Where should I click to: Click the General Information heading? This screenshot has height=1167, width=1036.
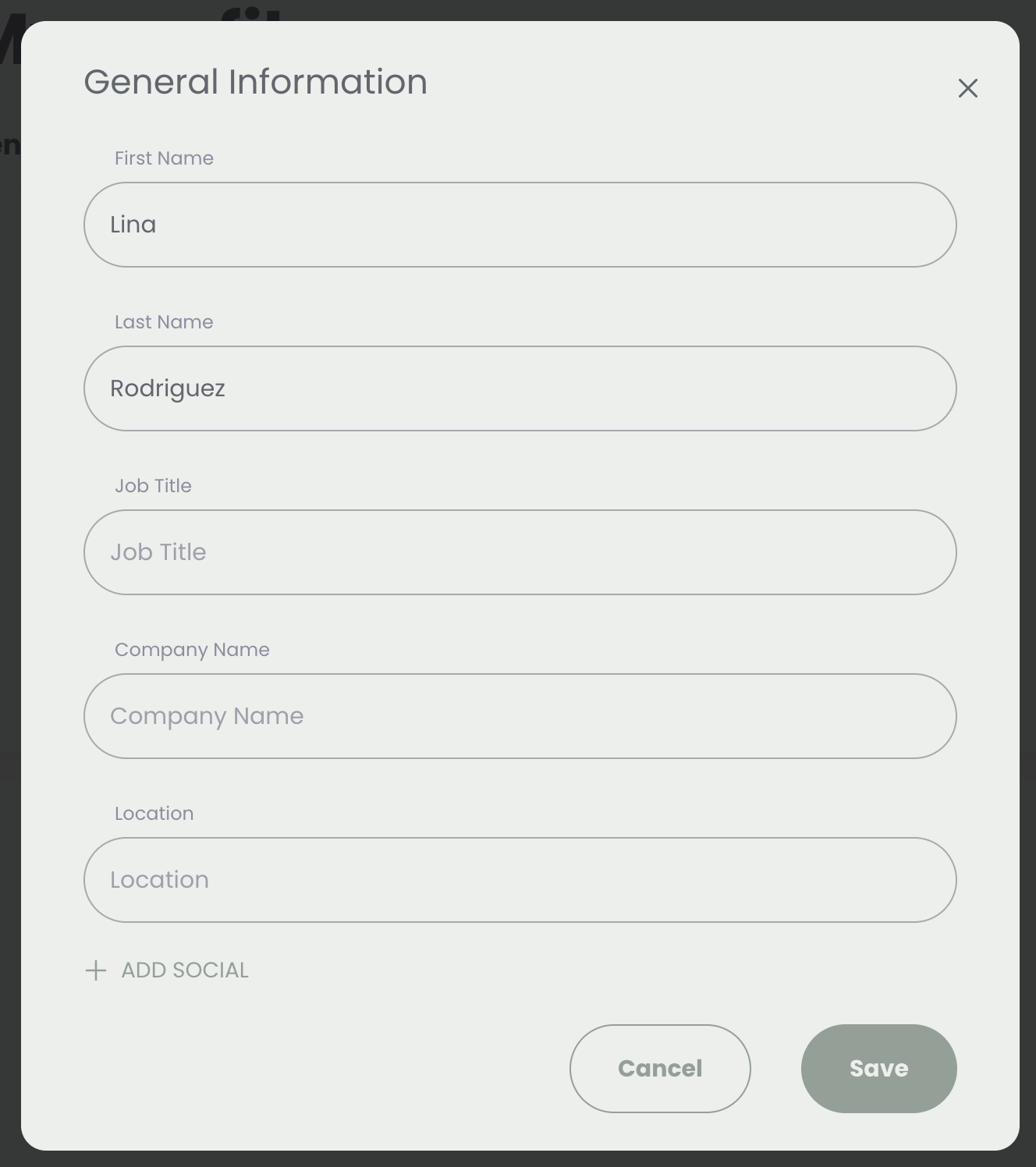(256, 82)
